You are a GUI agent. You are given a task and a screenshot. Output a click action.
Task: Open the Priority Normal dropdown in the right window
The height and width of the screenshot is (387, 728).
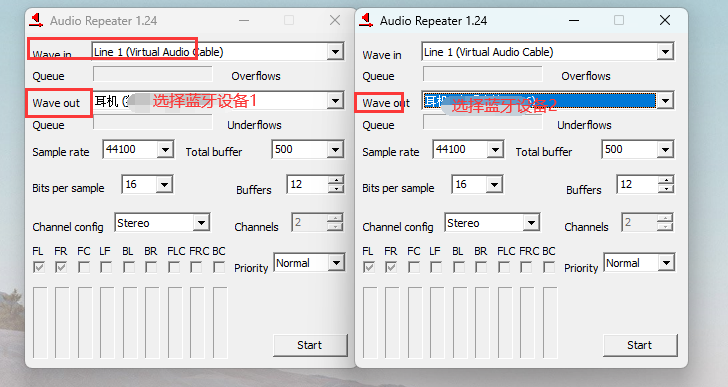click(666, 263)
